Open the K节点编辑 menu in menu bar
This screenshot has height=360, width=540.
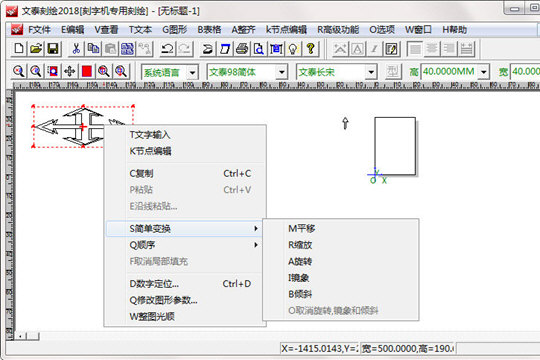286,30
